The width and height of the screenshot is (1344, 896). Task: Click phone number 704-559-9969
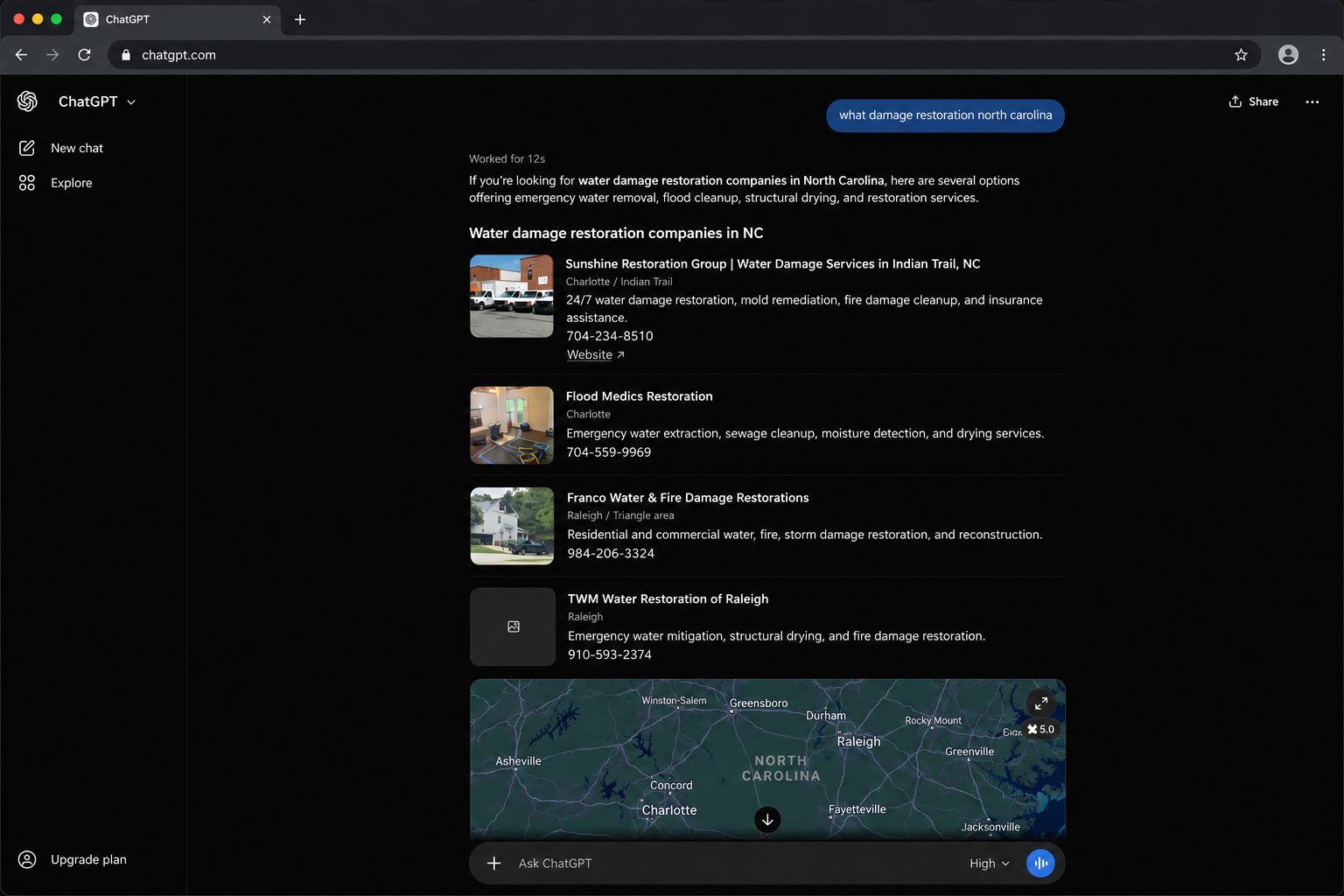click(609, 452)
